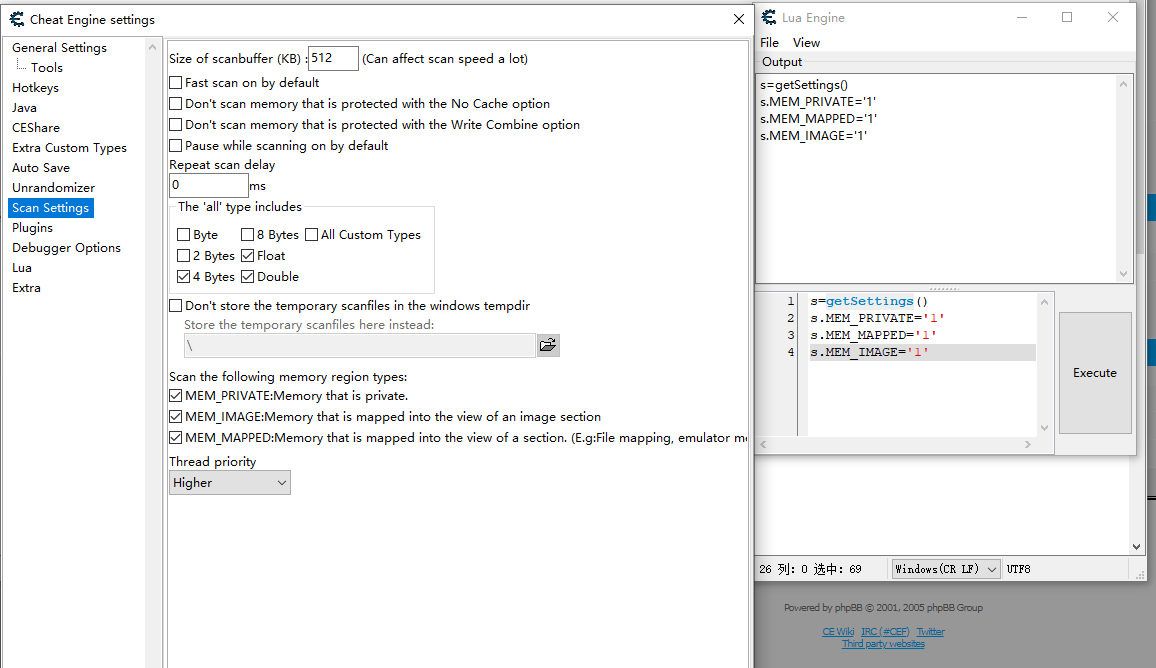Open the View menu in Lua Engine

click(806, 42)
